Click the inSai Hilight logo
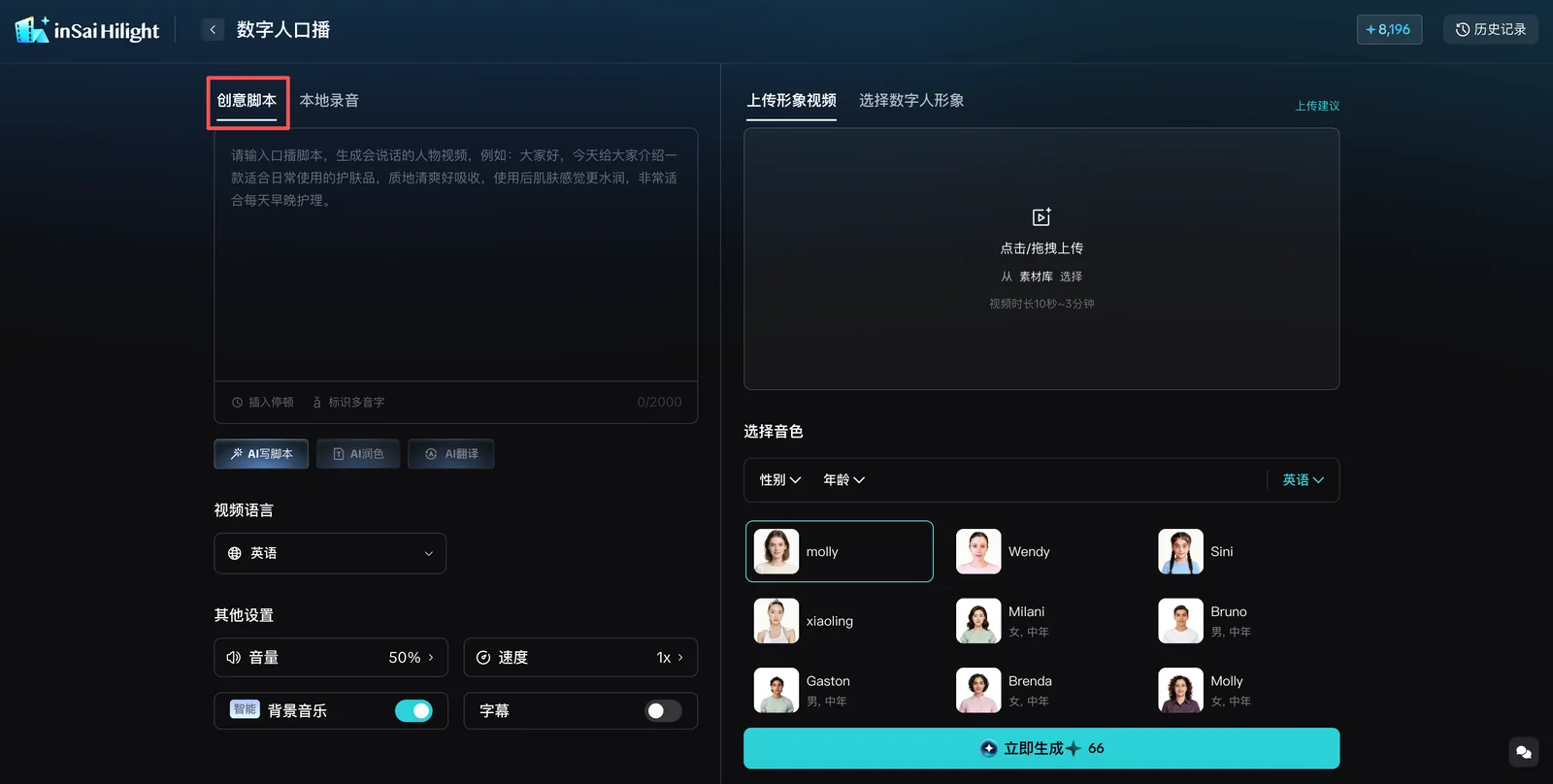The image size is (1553, 784). point(87,30)
